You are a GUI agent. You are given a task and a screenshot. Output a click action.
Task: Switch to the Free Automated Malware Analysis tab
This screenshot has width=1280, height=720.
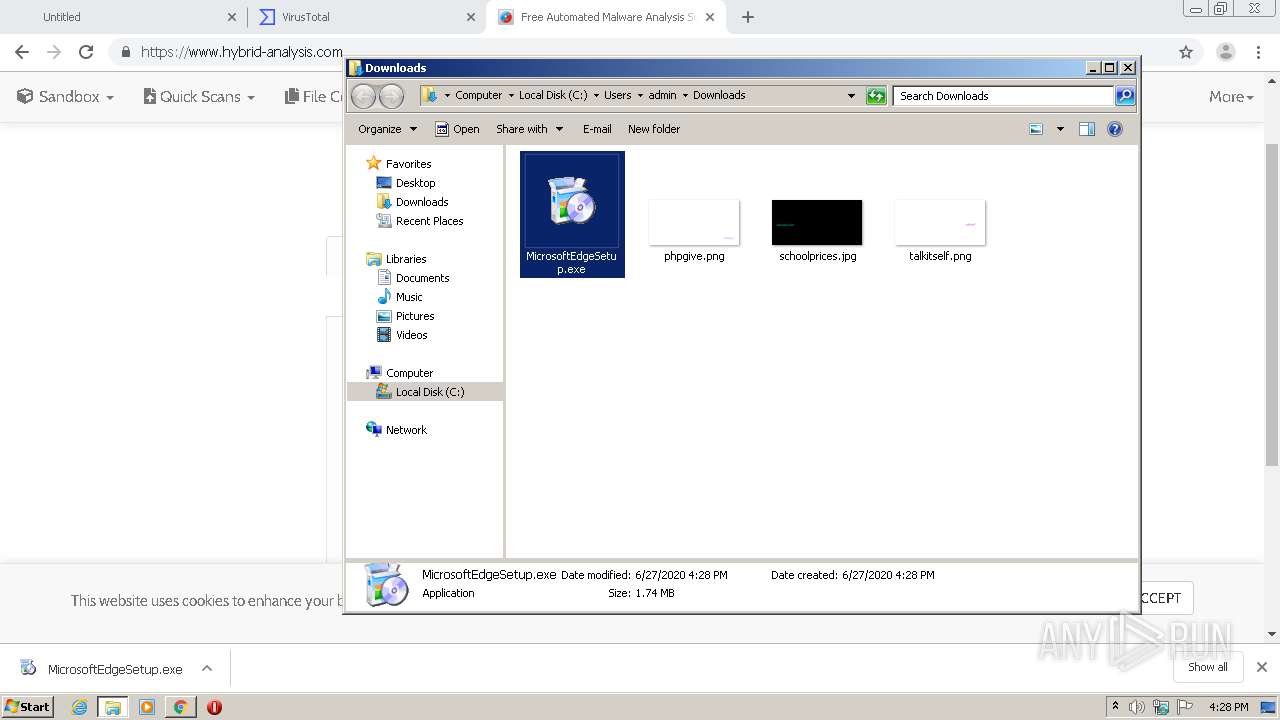click(607, 17)
